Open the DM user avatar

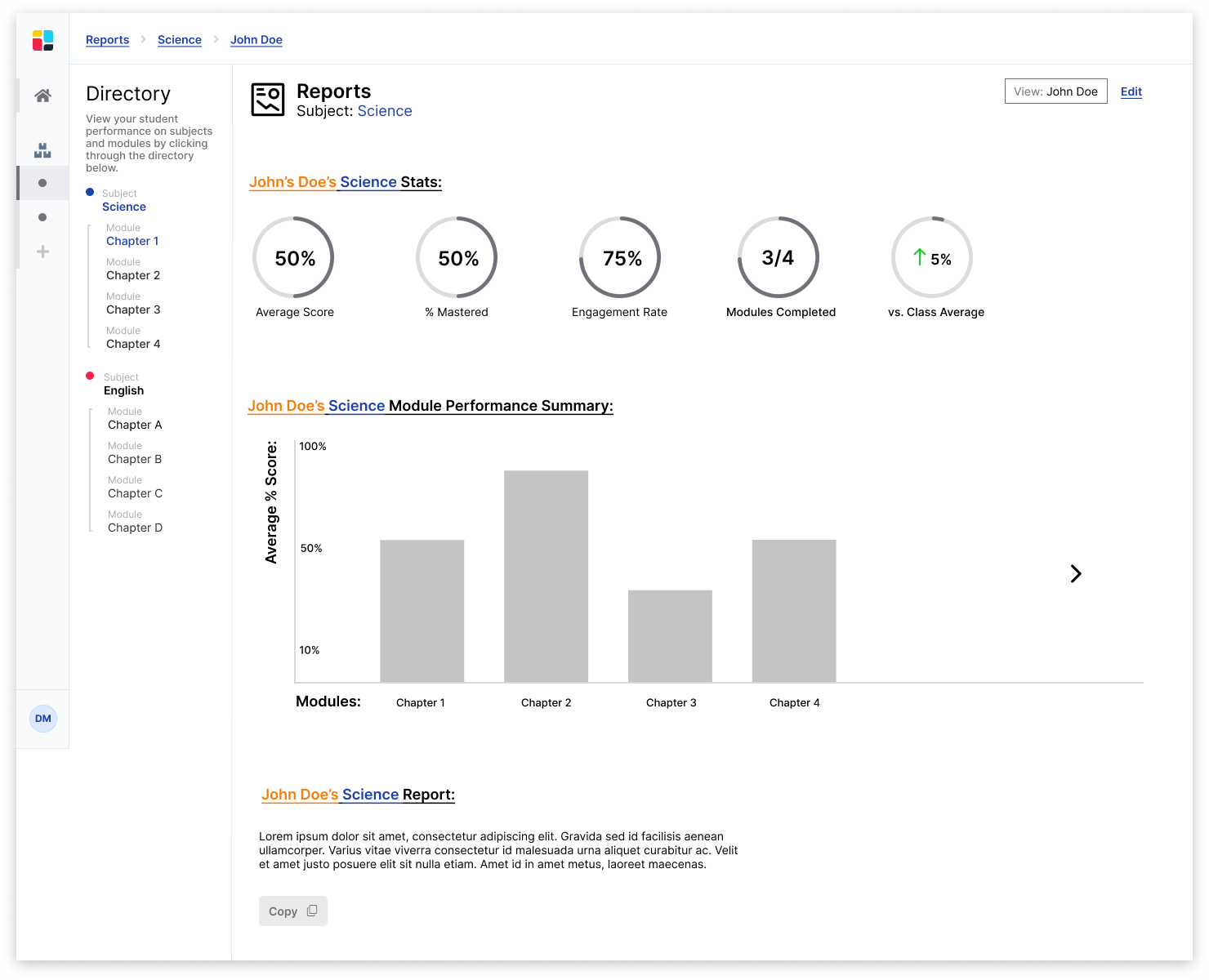point(43,719)
